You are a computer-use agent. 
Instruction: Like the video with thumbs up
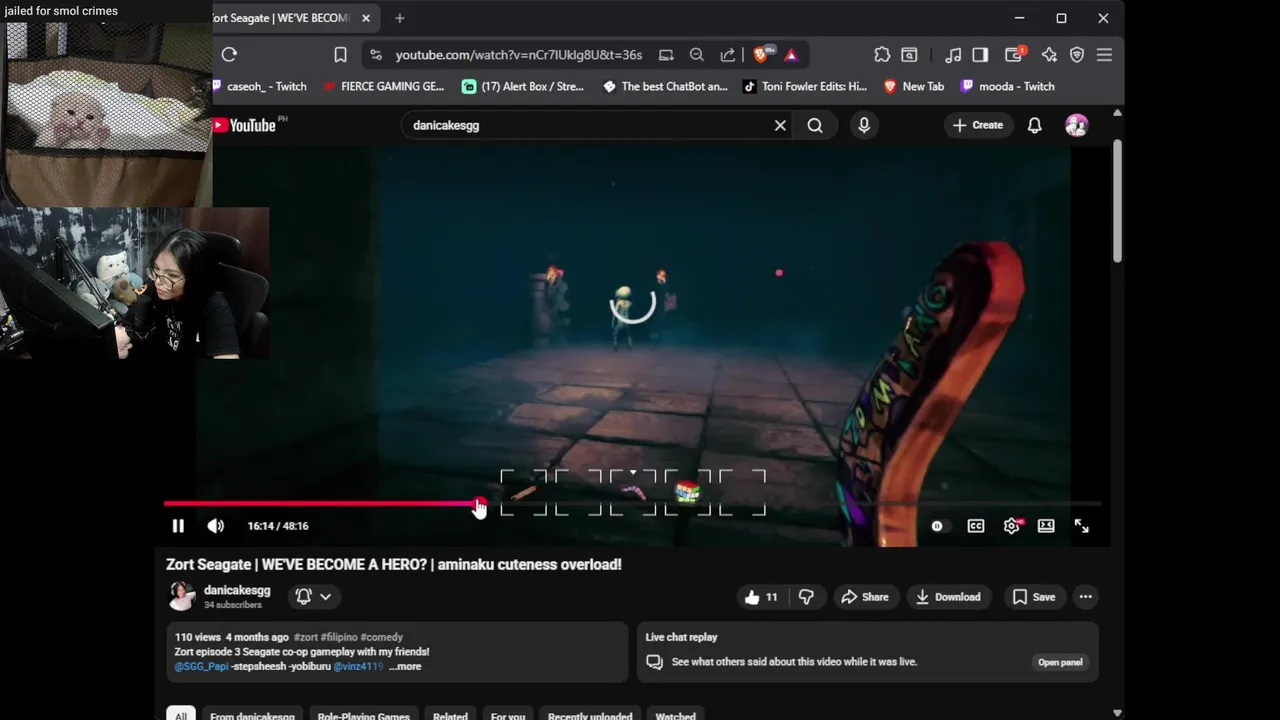pos(761,597)
